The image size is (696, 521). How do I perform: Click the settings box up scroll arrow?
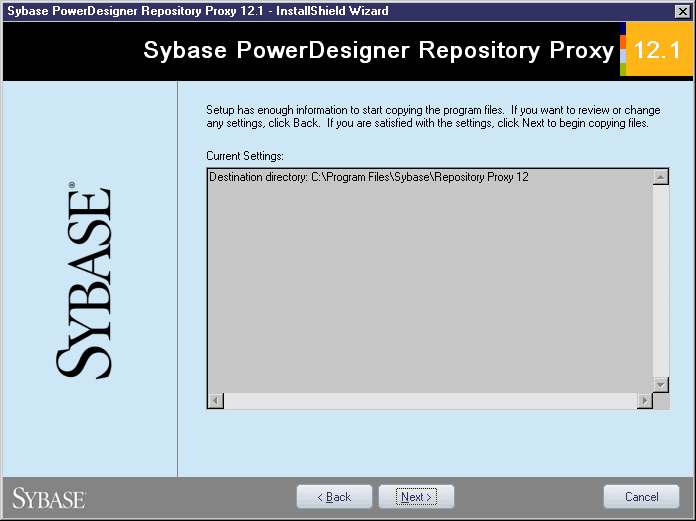point(660,177)
